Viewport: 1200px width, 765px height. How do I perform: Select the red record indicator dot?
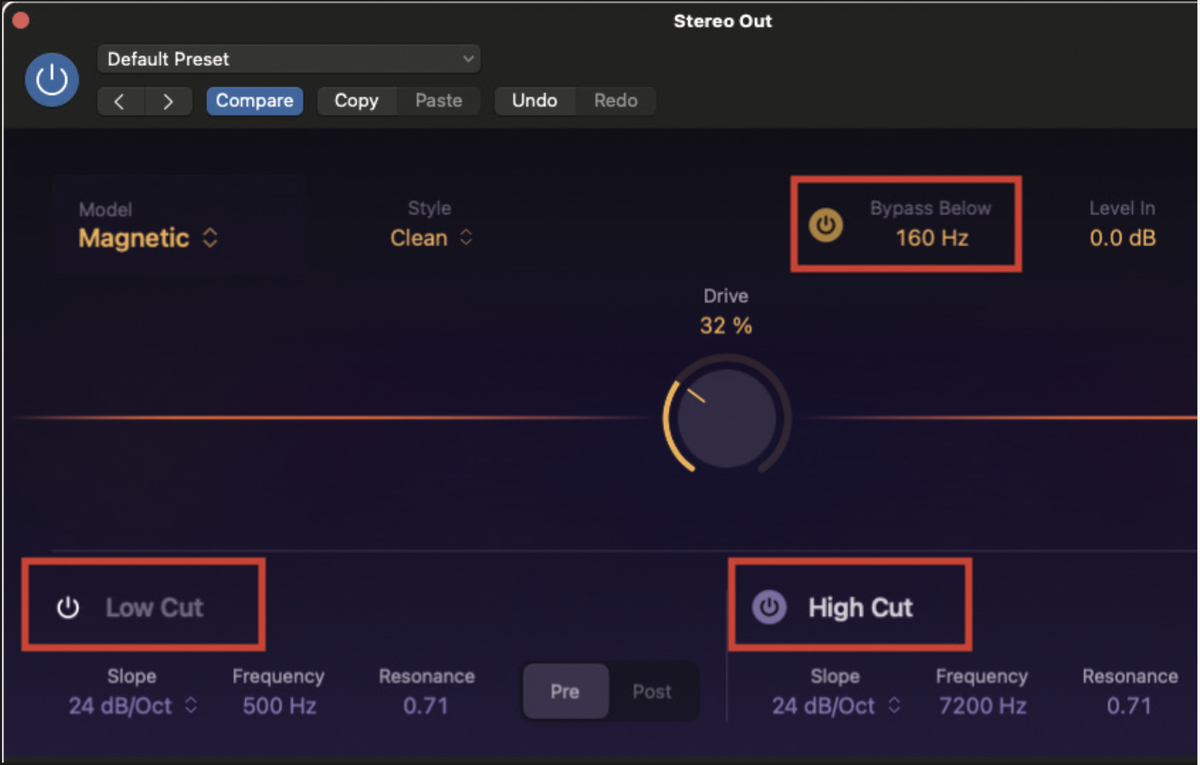click(19, 19)
